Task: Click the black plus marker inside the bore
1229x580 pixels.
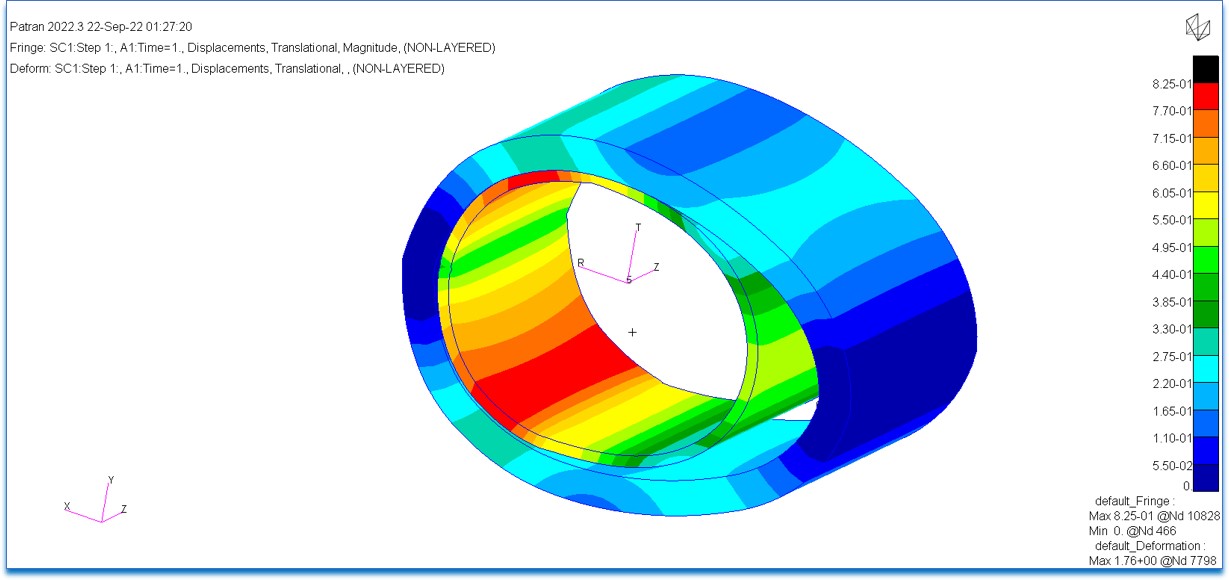Action: click(x=632, y=332)
